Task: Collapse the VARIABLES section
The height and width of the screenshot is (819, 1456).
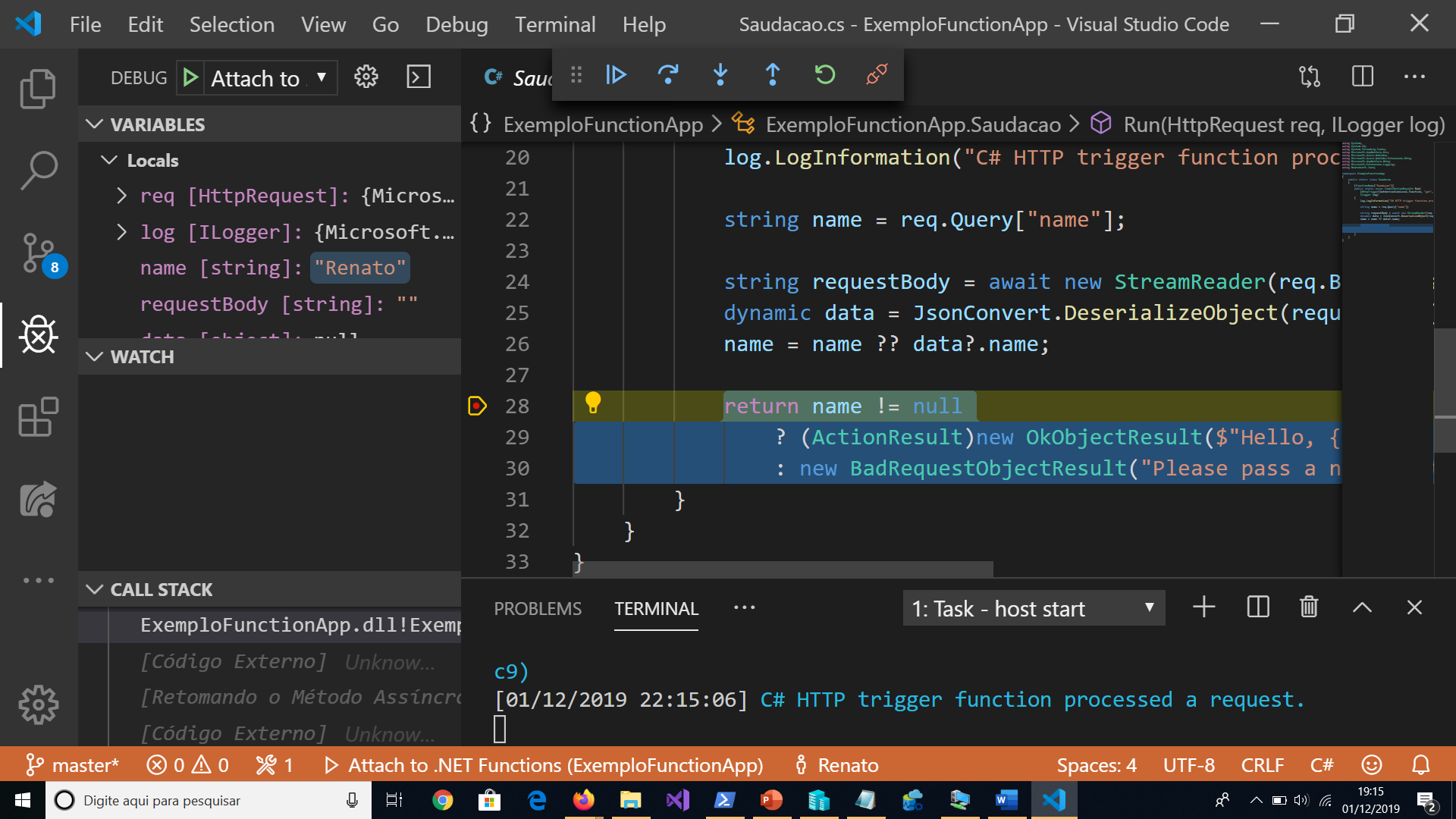Action: pyautogui.click(x=269, y=124)
